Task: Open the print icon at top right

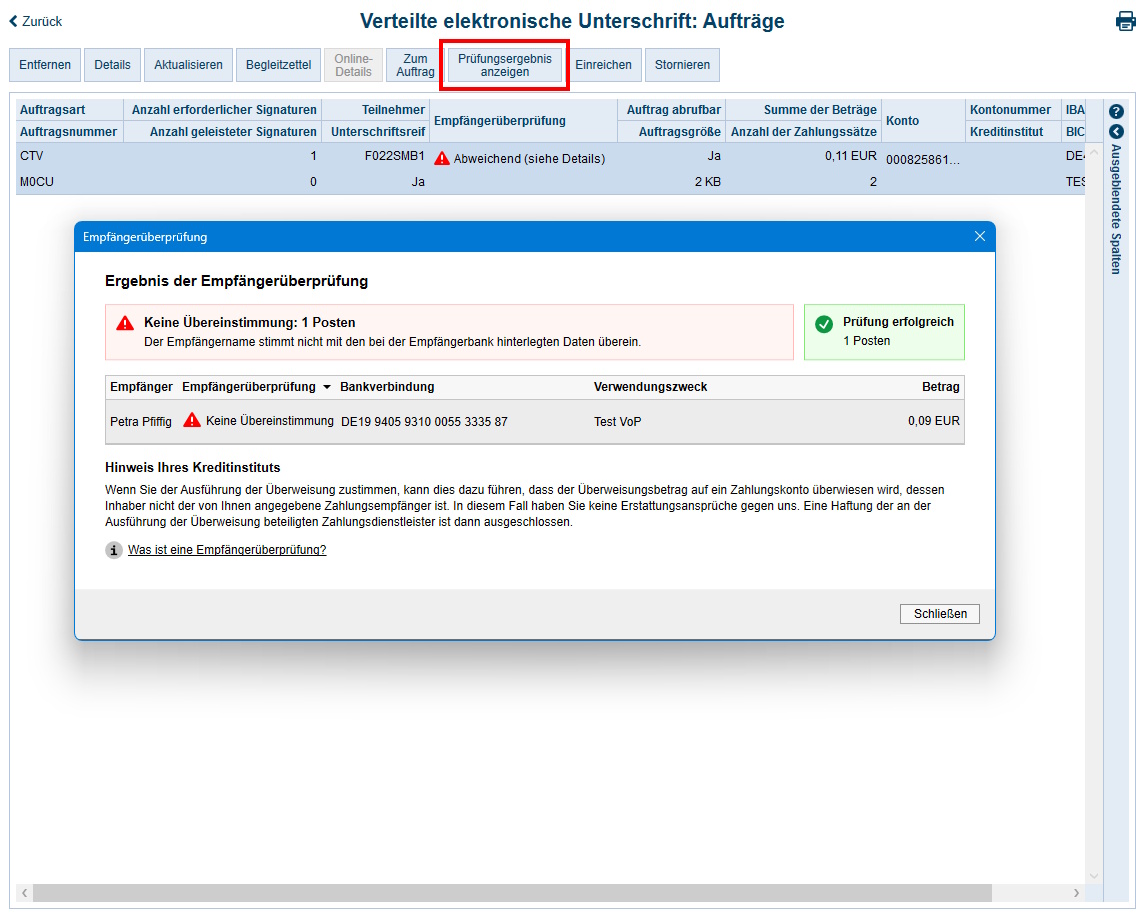Action: tap(1125, 20)
